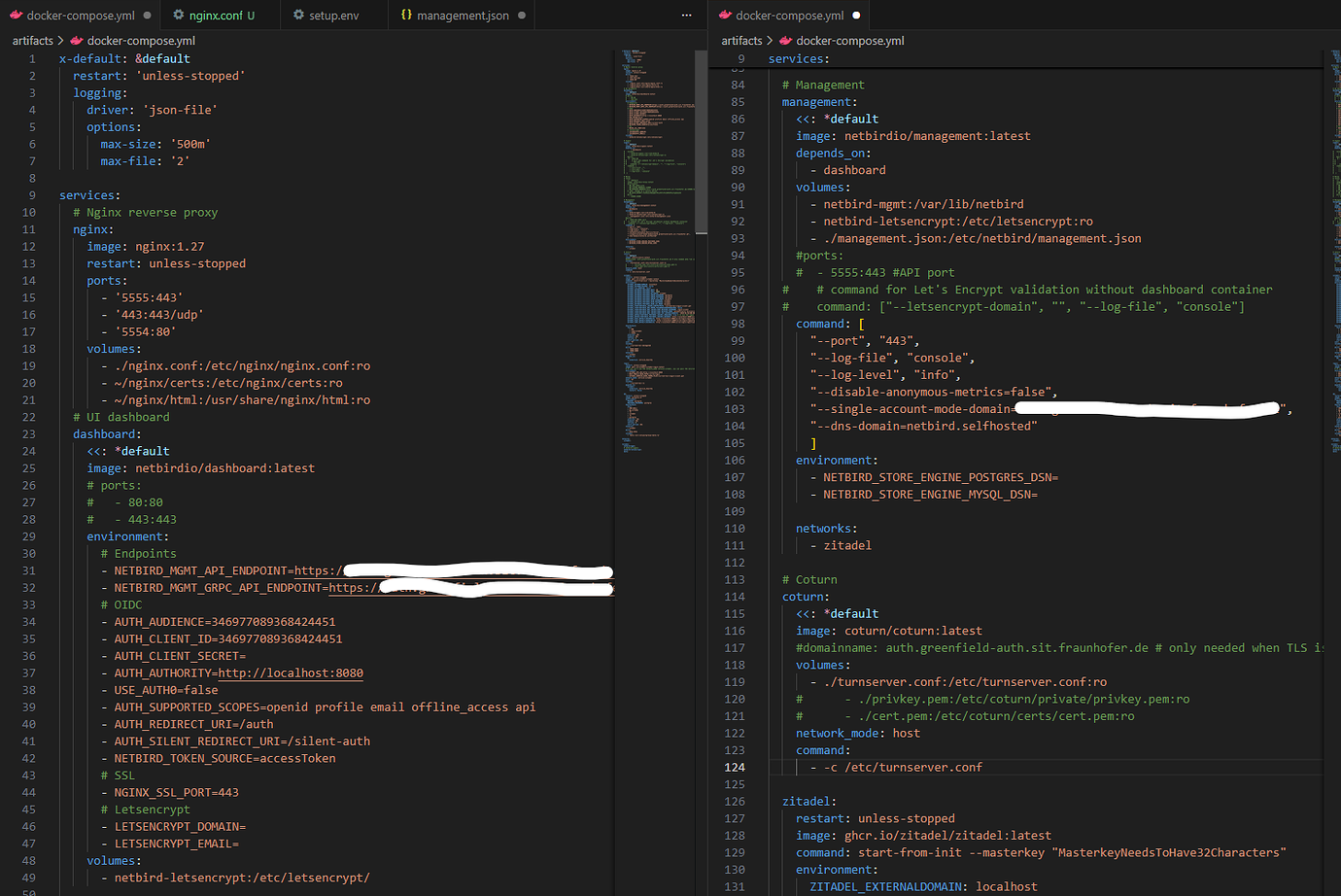Expand the artifacts breadcrumb in the left editor

(32, 40)
